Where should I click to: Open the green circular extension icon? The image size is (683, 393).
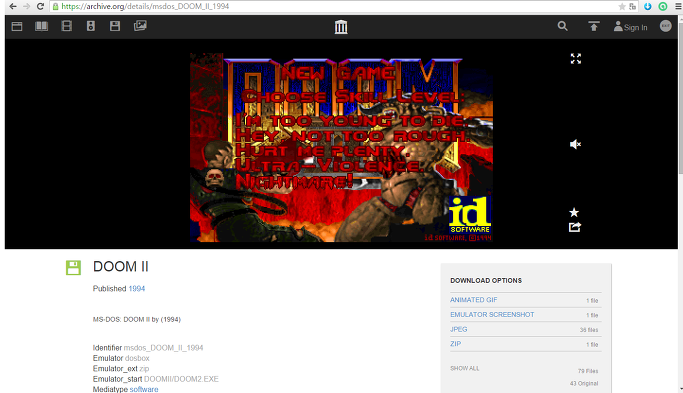coord(663,7)
